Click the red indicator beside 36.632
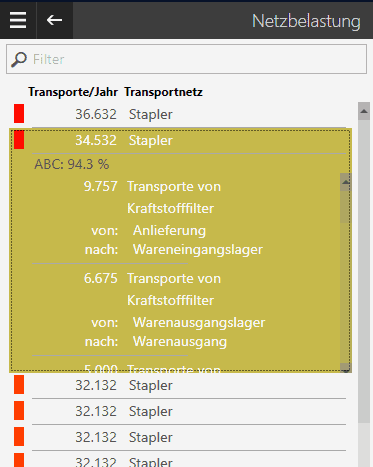The width and height of the screenshot is (373, 467). 19,113
